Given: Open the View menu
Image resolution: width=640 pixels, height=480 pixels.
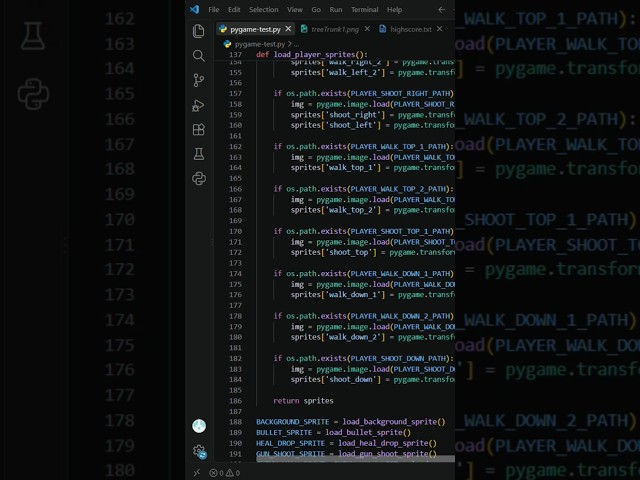Looking at the screenshot, I should click(294, 9).
